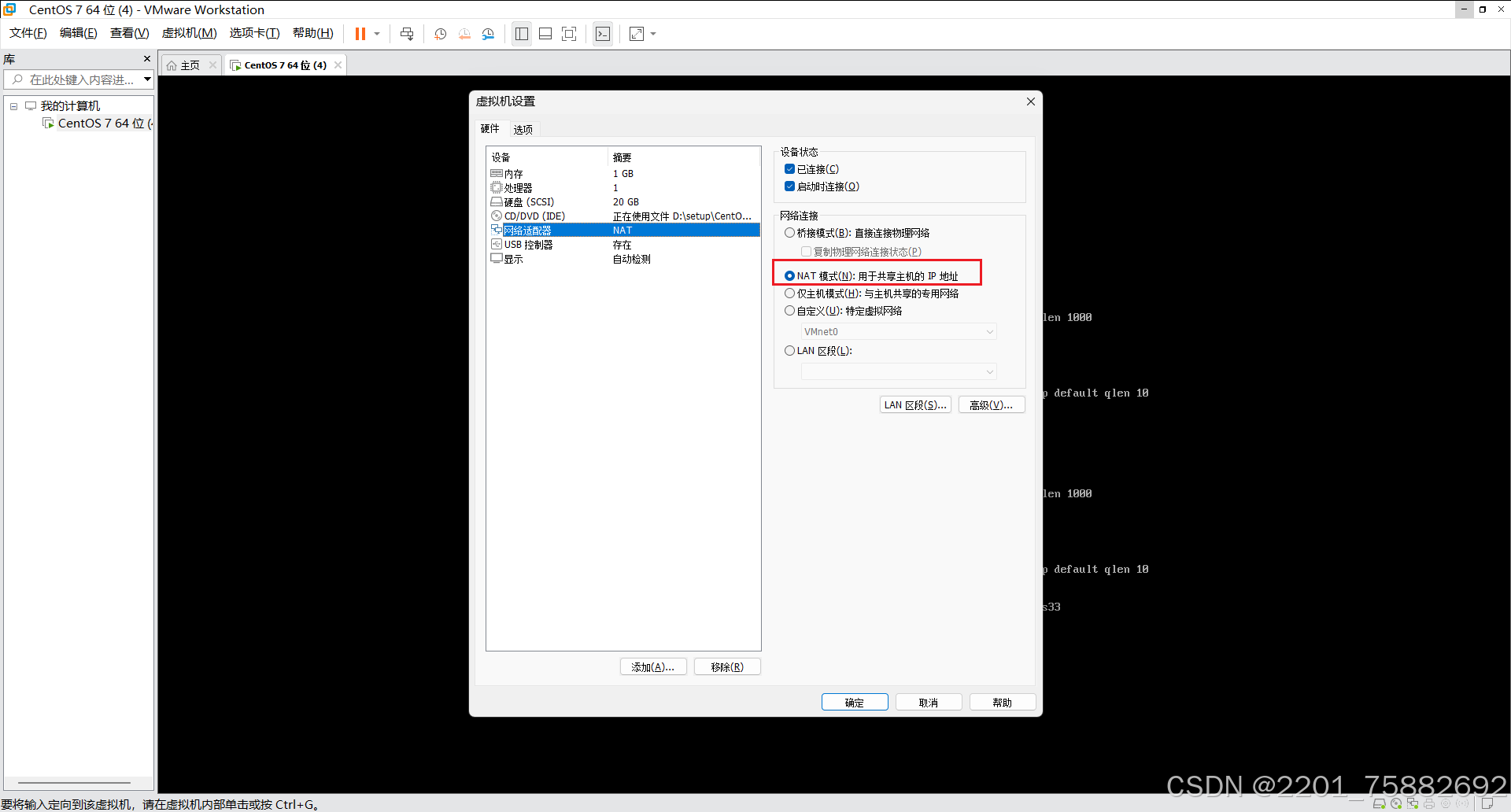Enter full screen mode via toolbar icon
The width and height of the screenshot is (1511, 812).
[x=570, y=34]
